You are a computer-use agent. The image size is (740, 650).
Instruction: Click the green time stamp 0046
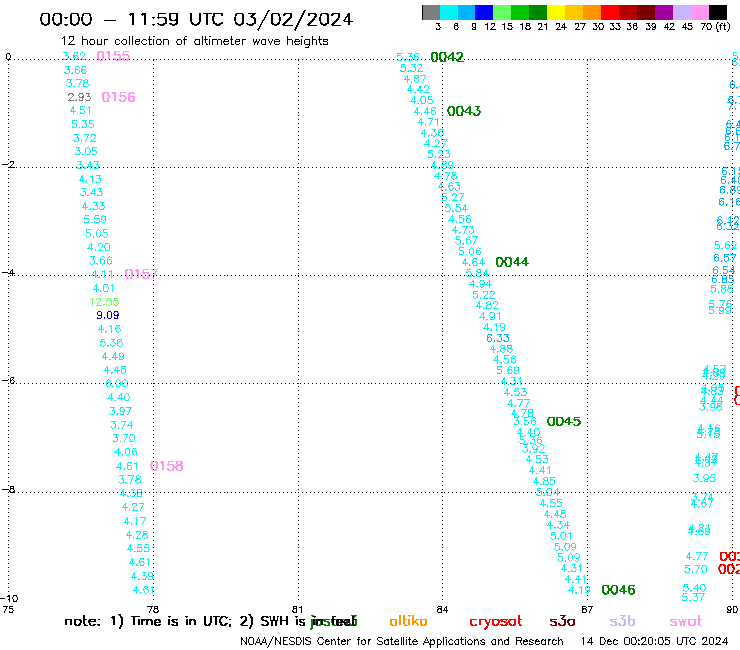tap(619, 590)
